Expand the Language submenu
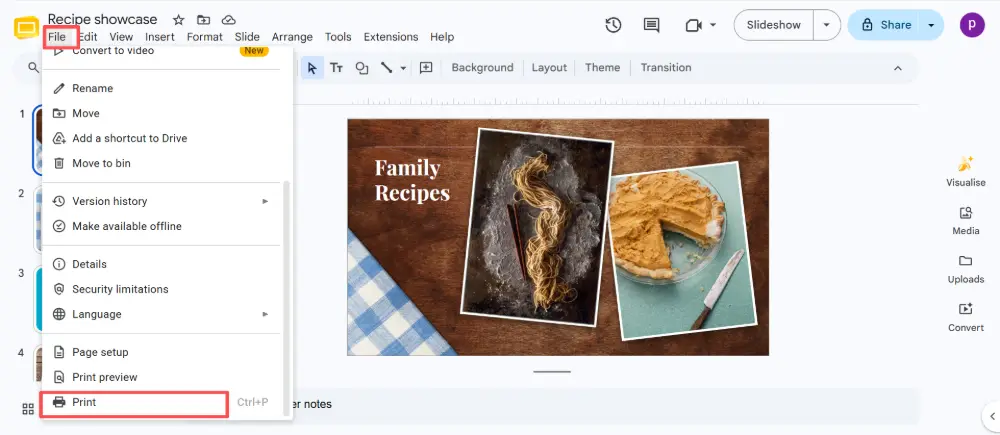 click(161, 314)
